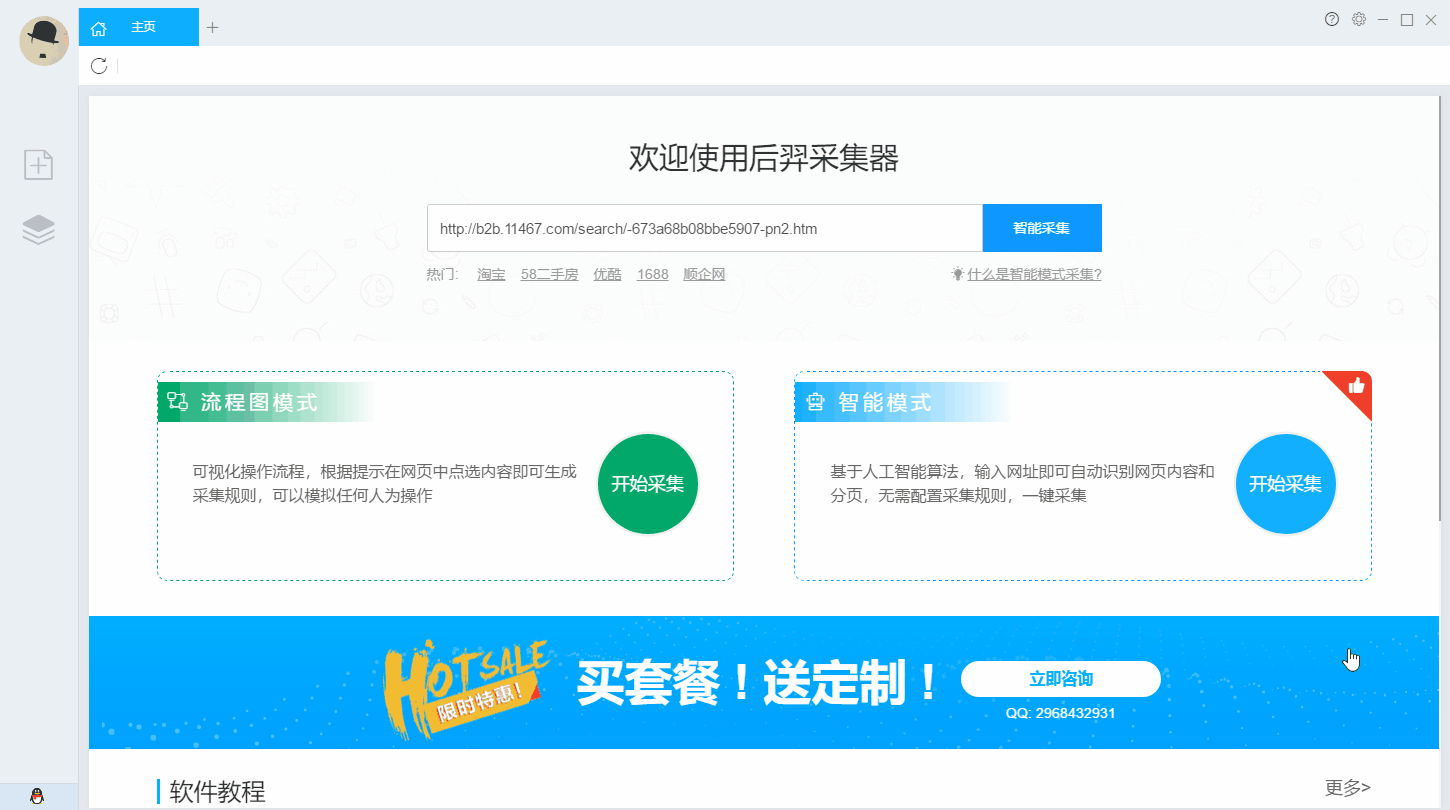
Task: Open the help question mark icon
Action: [1332, 19]
